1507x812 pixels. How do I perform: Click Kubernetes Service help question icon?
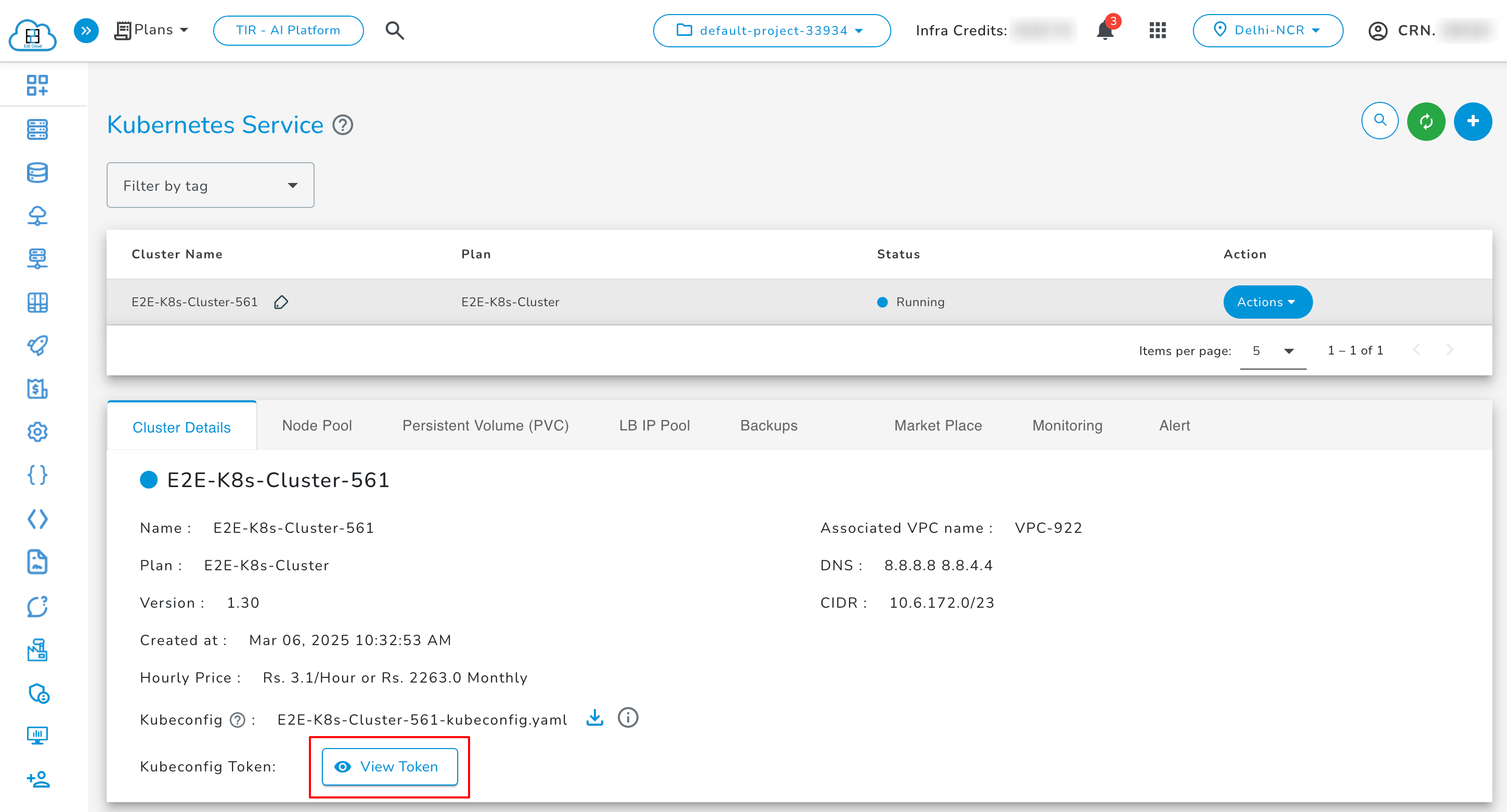point(343,125)
